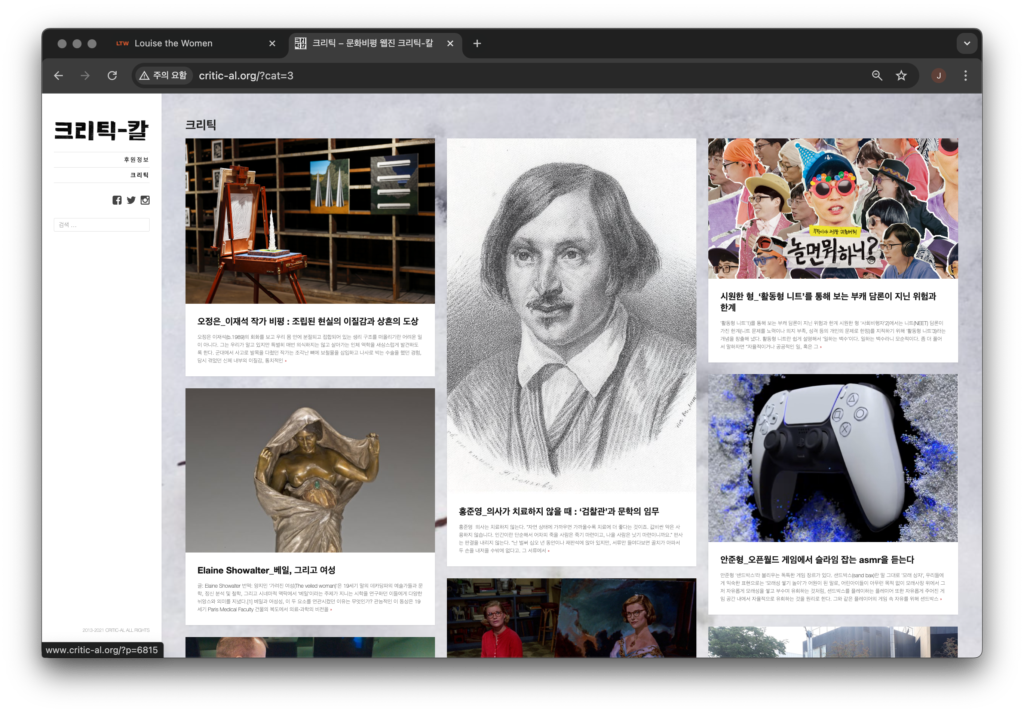Click the browser back arrow
This screenshot has width=1024, height=713.
point(58,75)
